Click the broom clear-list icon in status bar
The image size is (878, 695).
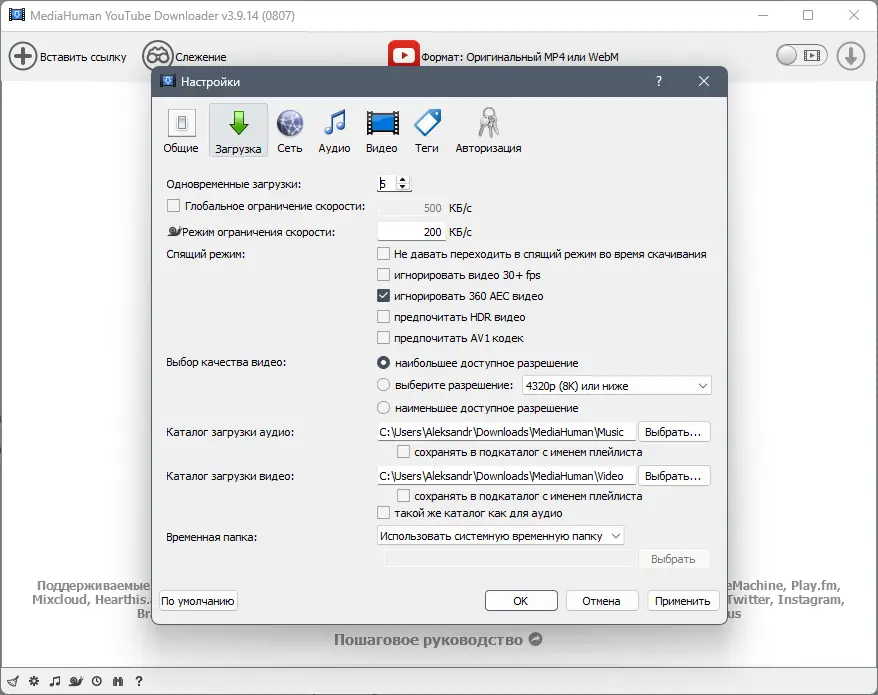click(13, 681)
